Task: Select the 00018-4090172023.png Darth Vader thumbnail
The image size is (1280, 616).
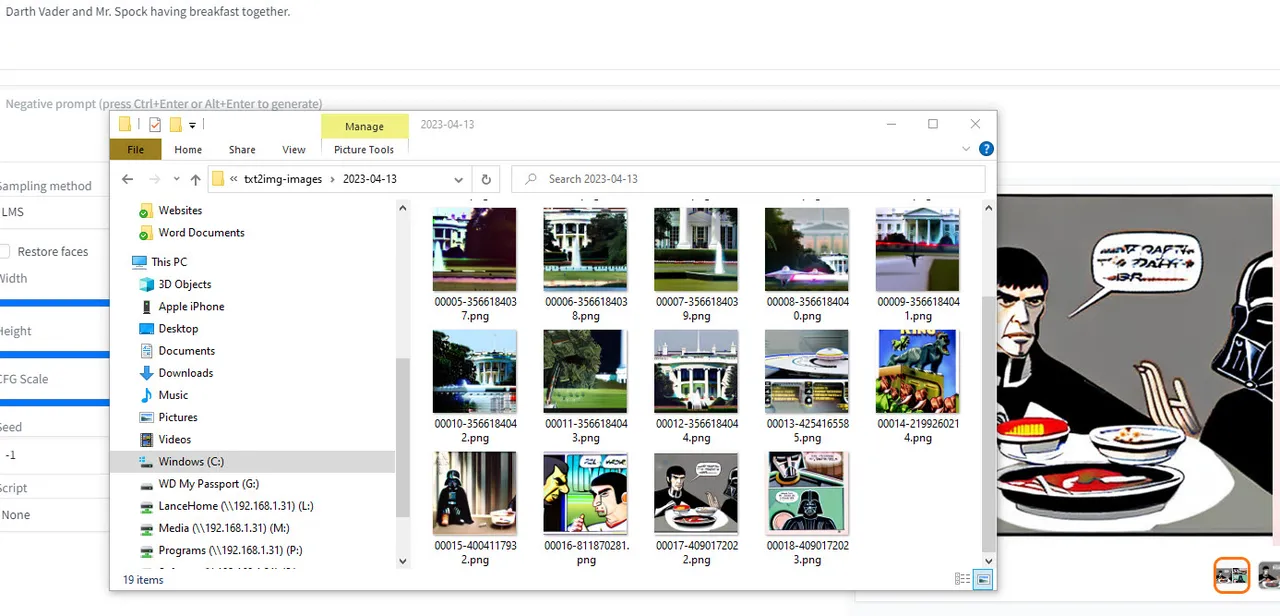Action: pos(806,494)
